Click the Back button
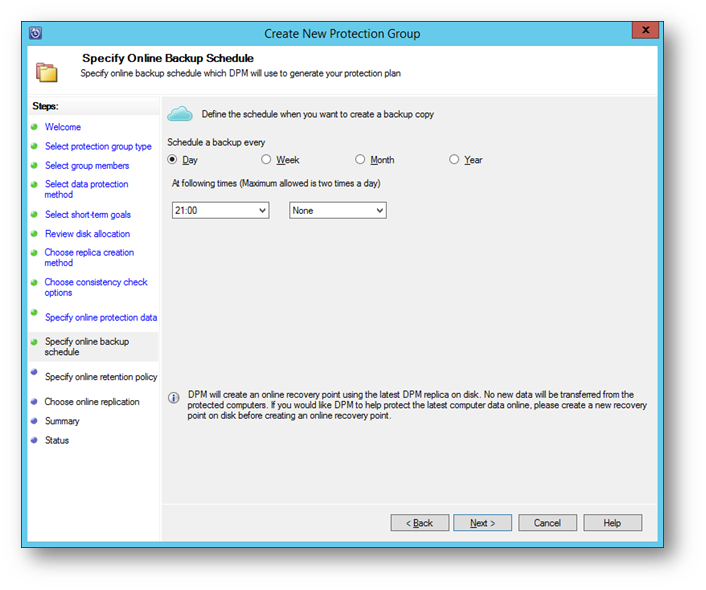This screenshot has width=706, height=590. point(420,523)
